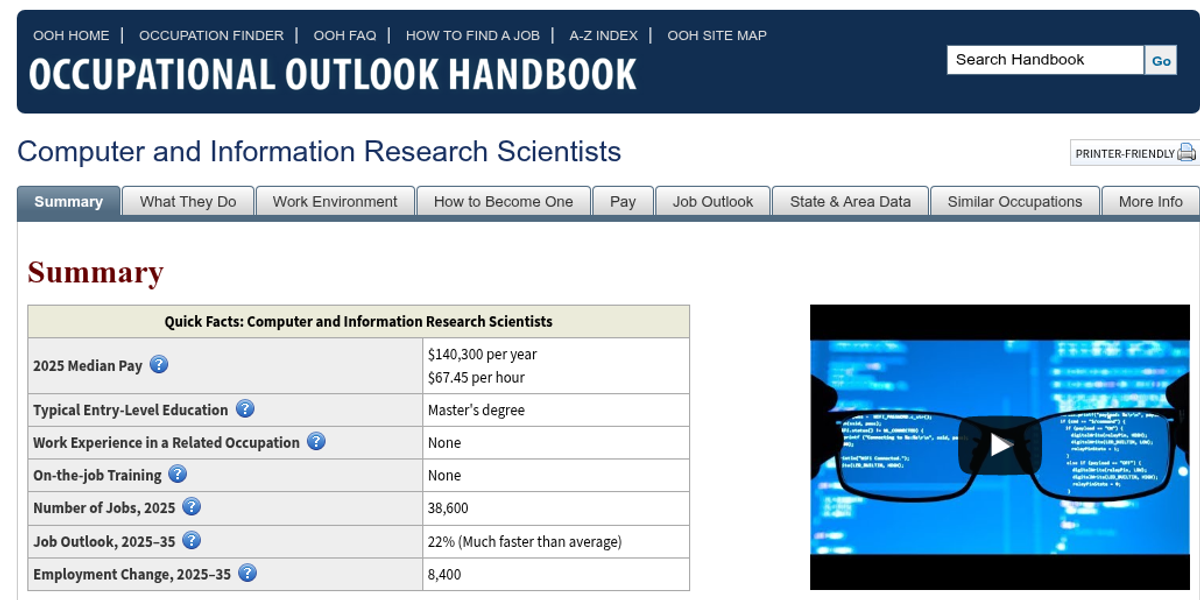
Task: Open the Work Environment tab
Action: pos(335,201)
